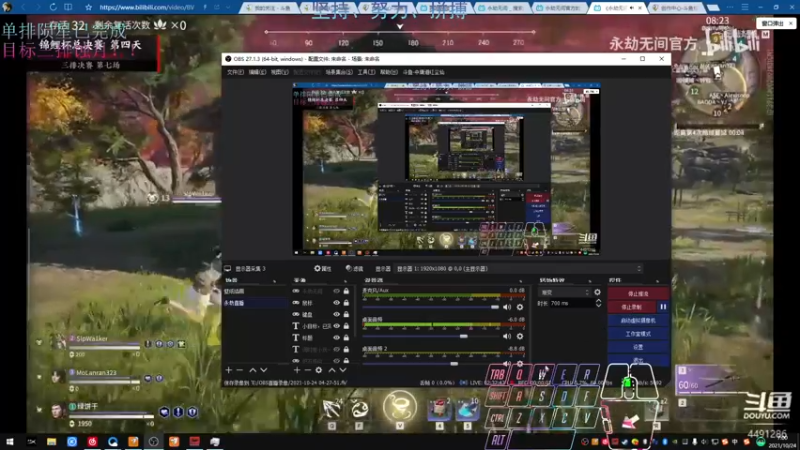Open the browser reader-view book icon

click(x=68, y=7)
